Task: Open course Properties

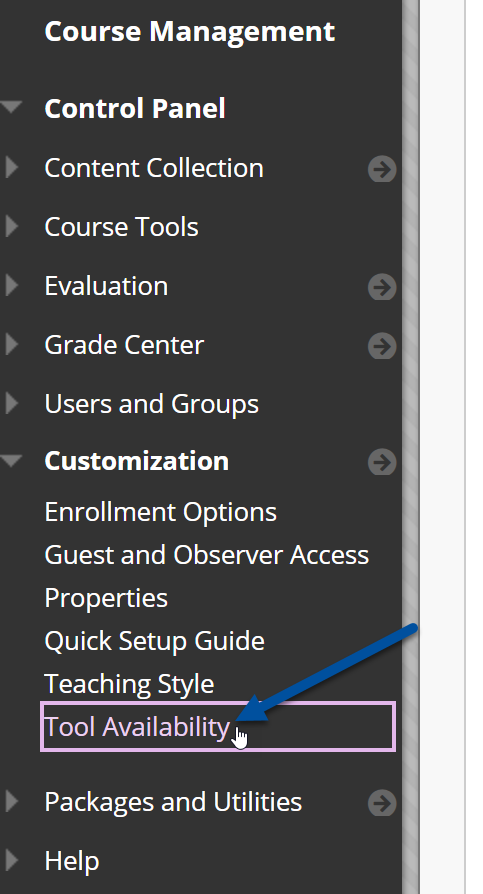Action: click(x=106, y=598)
